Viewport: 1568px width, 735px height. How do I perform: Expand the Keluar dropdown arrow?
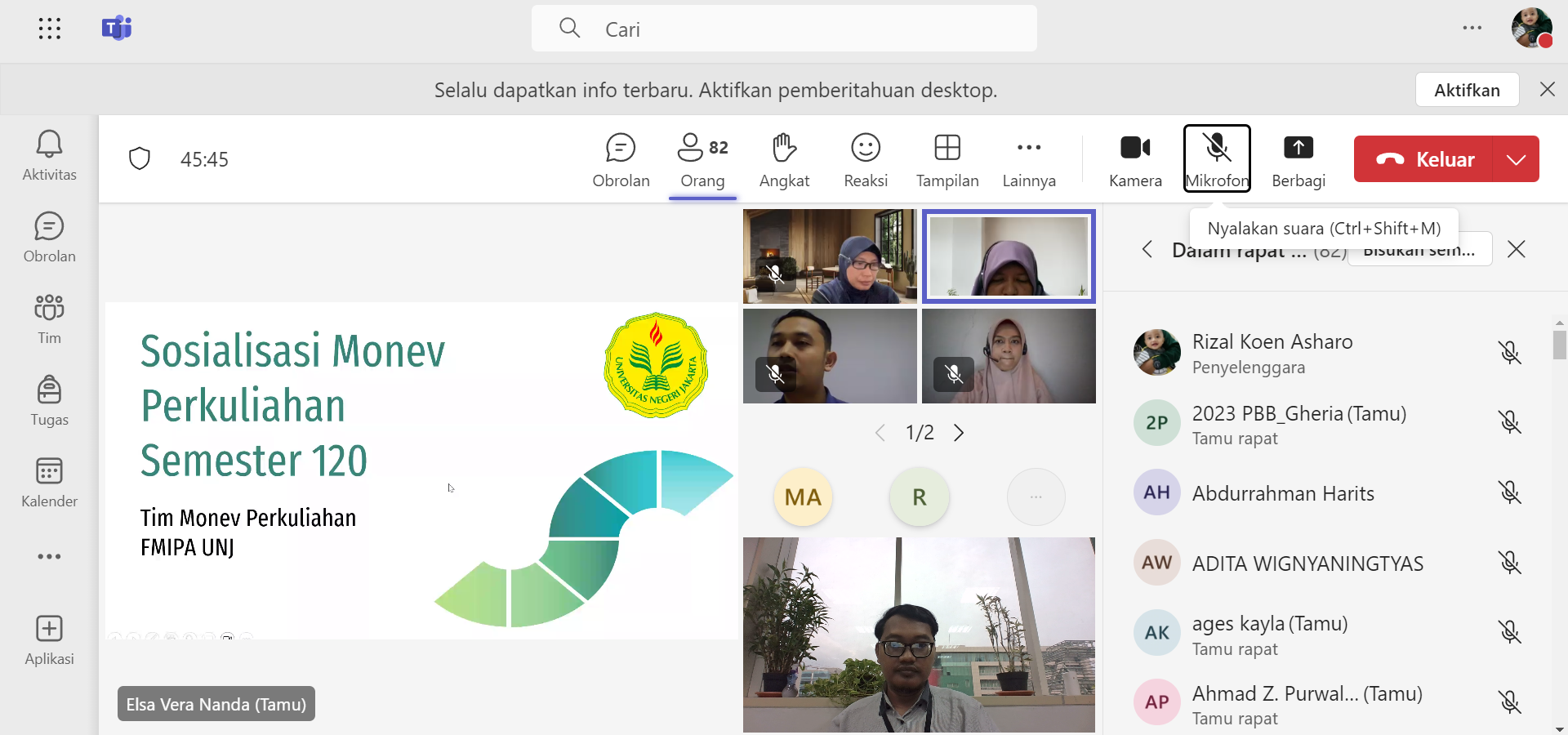pyautogui.click(x=1516, y=159)
